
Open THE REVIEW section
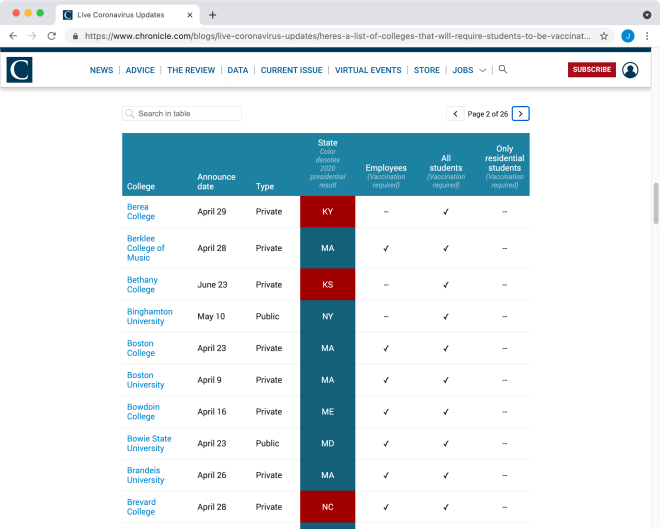pyautogui.click(x=191, y=70)
